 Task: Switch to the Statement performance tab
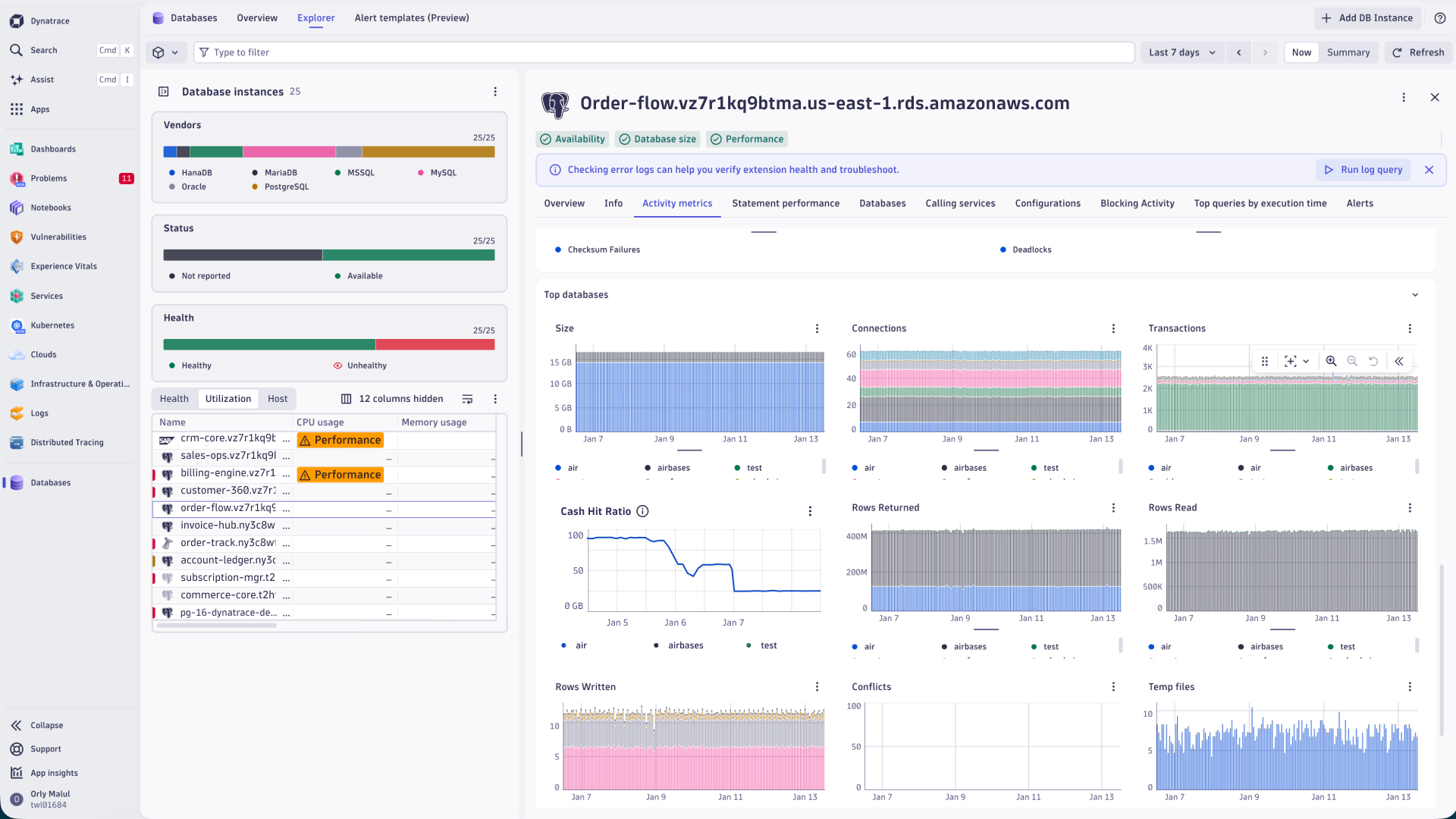point(785,203)
